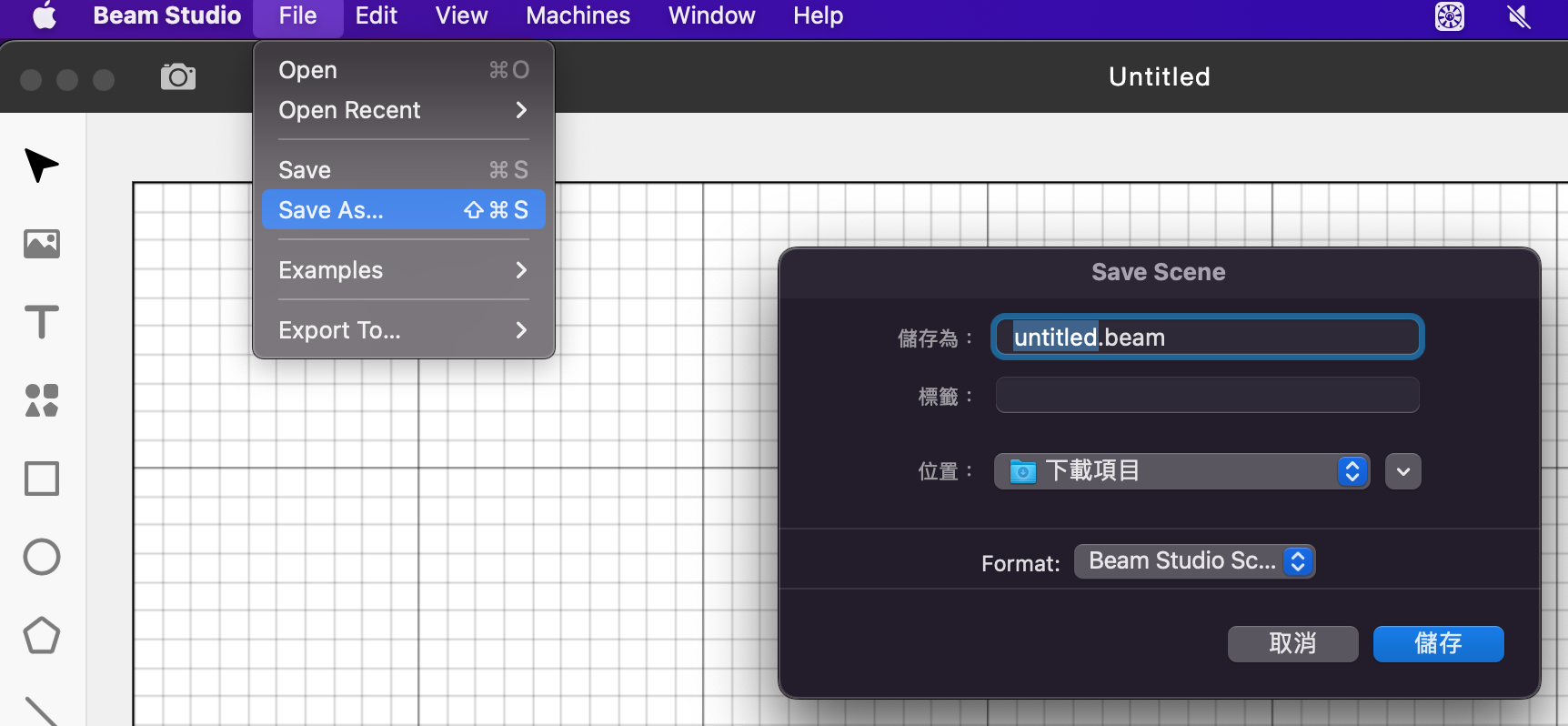Click the camera preview icon
The width and height of the screenshot is (1568, 726).
click(178, 77)
